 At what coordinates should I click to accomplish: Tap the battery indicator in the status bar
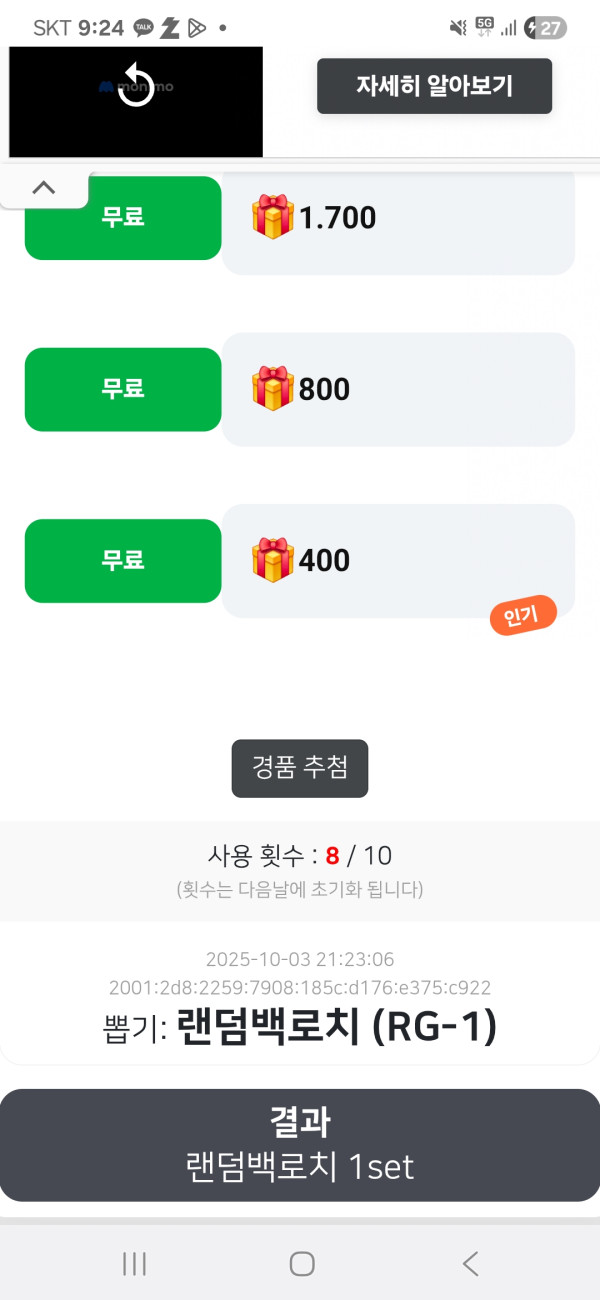pyautogui.click(x=546, y=28)
